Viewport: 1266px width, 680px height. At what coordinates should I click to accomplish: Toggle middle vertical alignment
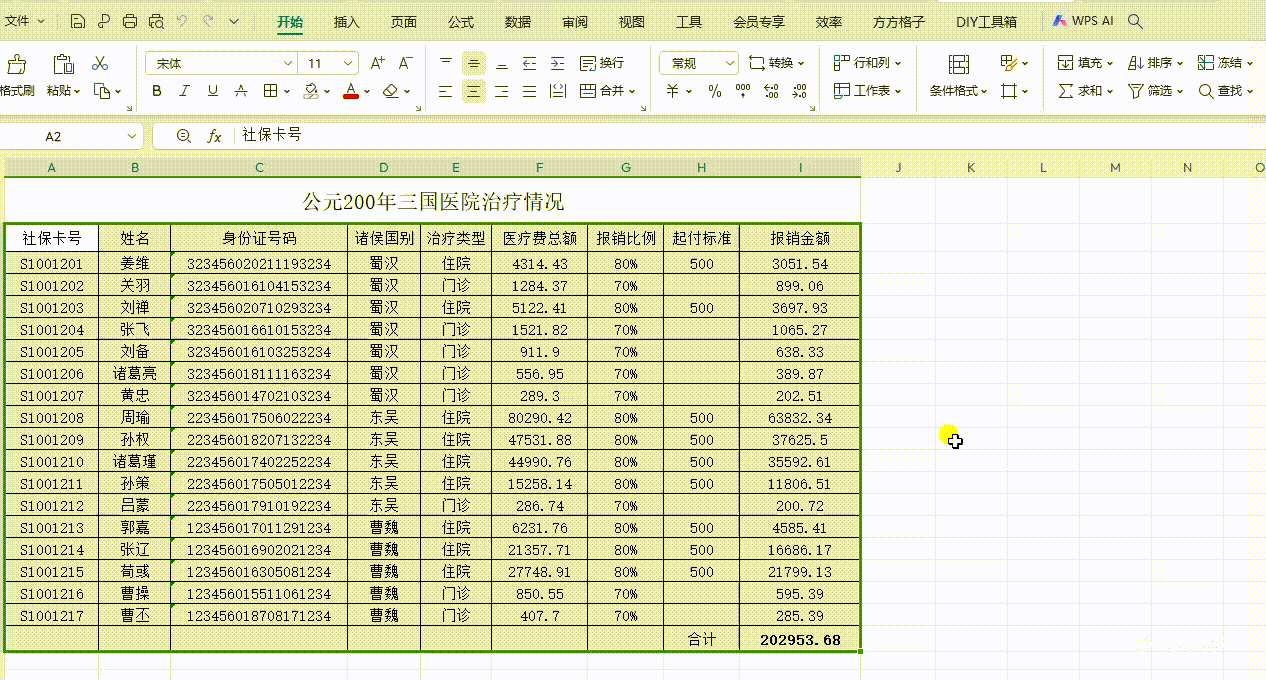point(474,63)
